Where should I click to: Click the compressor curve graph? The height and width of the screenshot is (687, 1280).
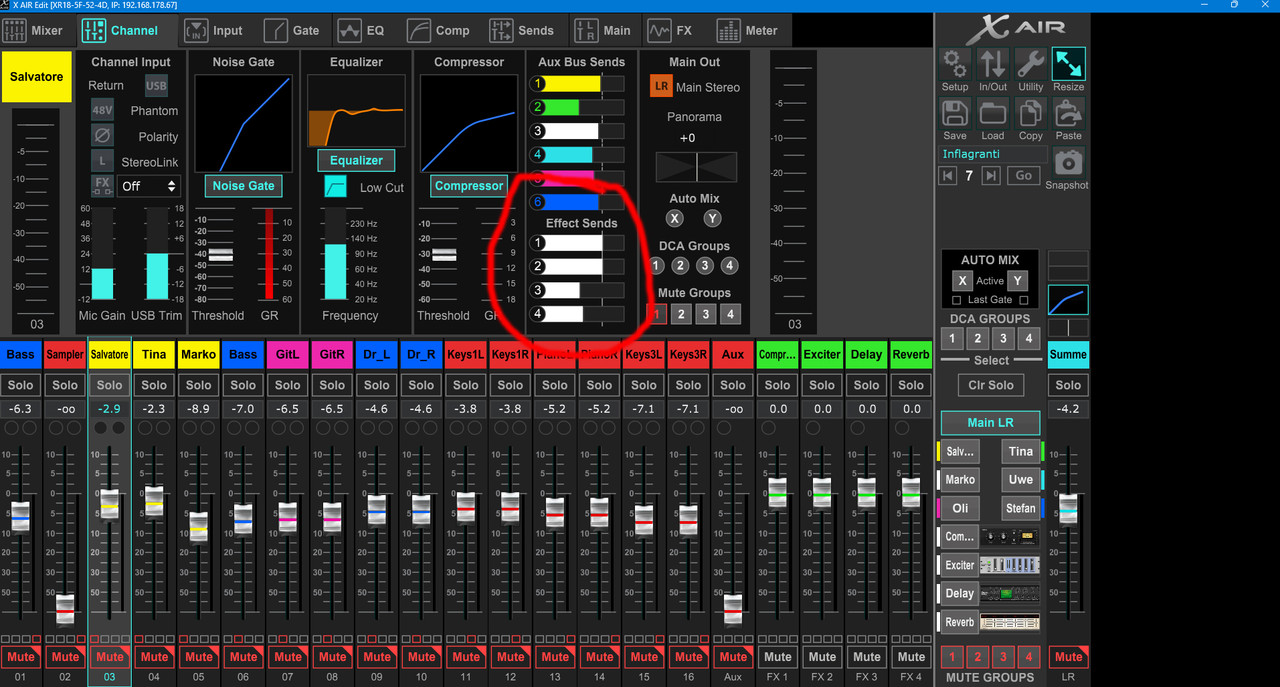469,123
